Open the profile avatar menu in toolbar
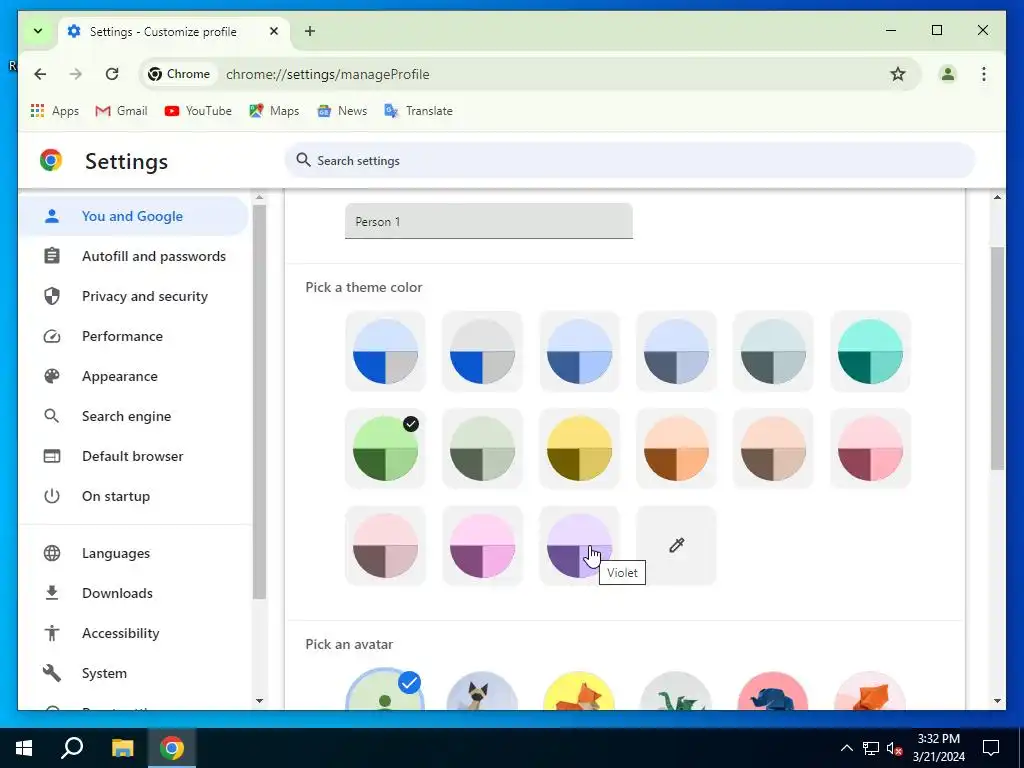Image resolution: width=1024 pixels, height=768 pixels. coord(948,74)
